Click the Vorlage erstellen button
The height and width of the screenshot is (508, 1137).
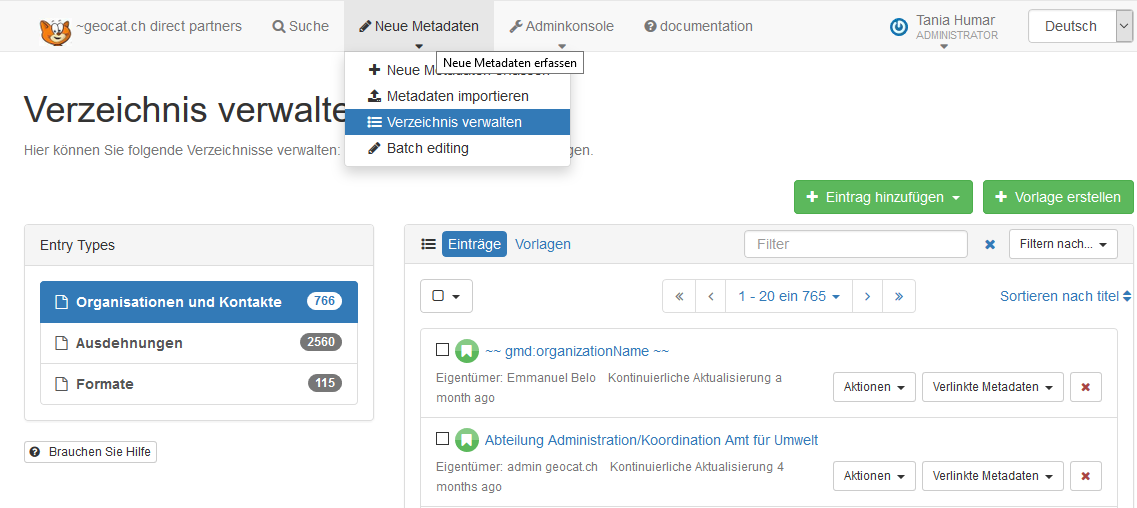point(1058,197)
